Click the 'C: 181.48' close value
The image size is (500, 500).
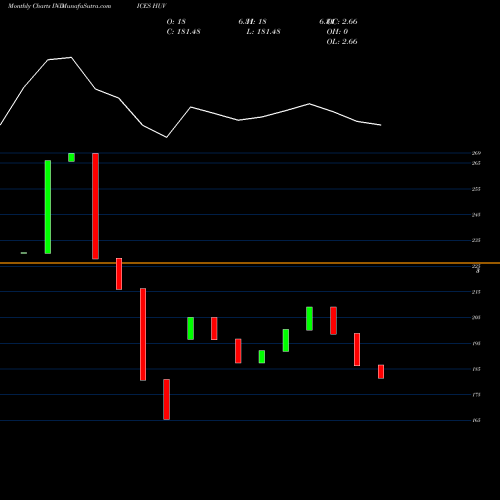pos(183,31)
